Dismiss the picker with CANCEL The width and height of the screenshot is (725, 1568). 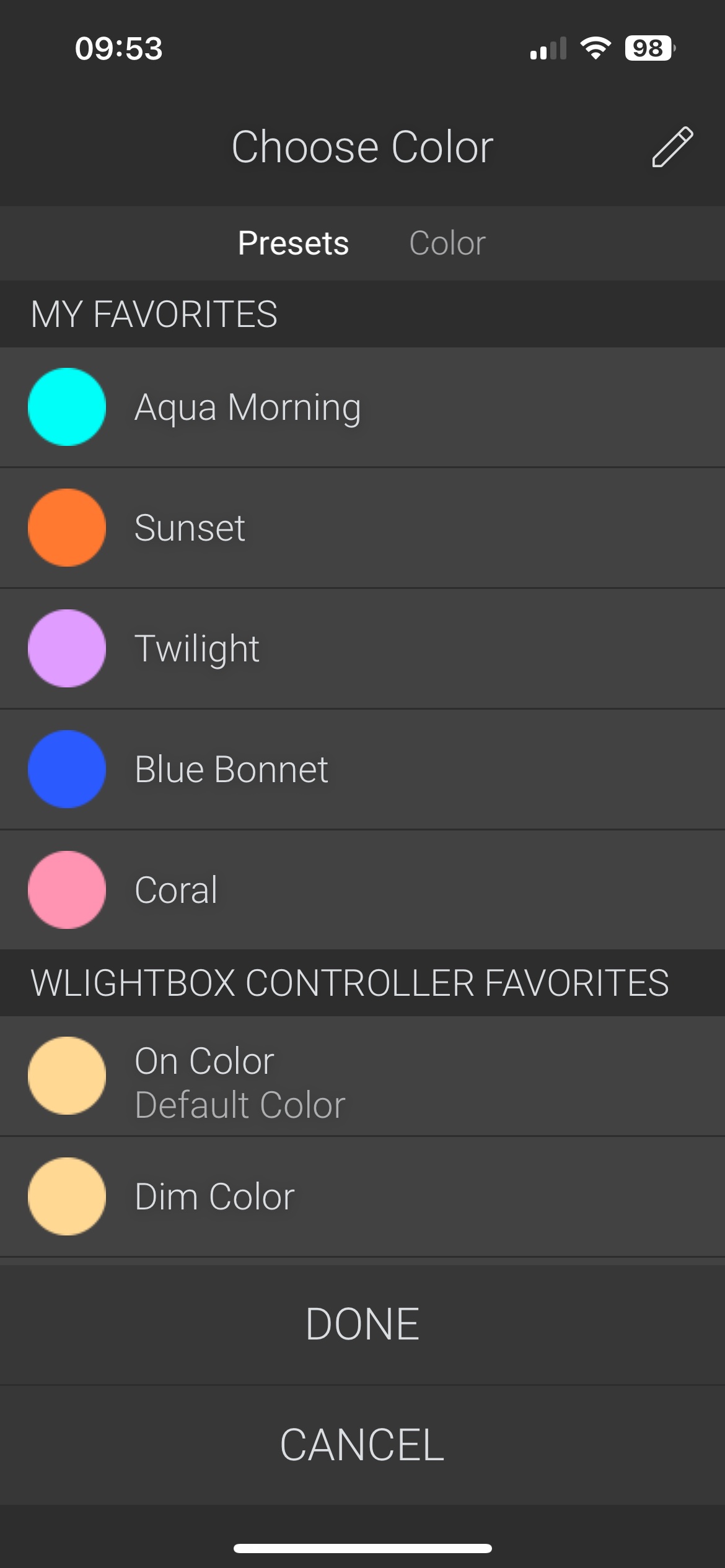[362, 1445]
